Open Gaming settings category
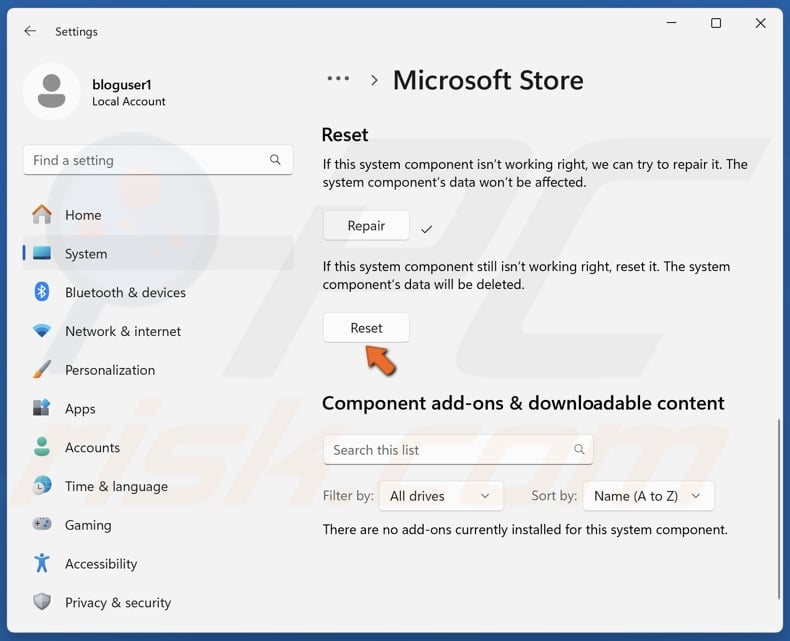The height and width of the screenshot is (641, 790). point(88,525)
